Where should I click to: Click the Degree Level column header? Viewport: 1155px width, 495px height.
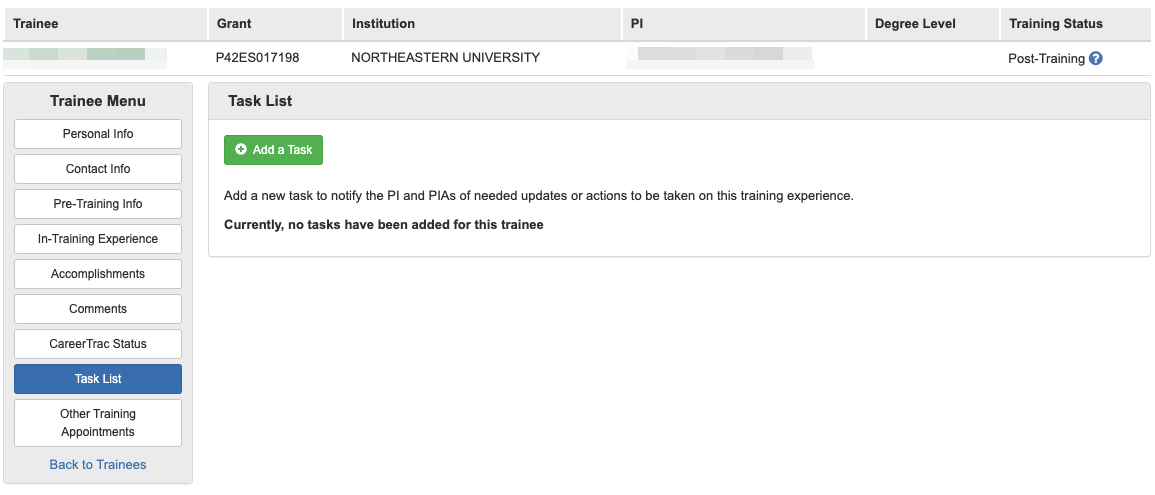915,23
